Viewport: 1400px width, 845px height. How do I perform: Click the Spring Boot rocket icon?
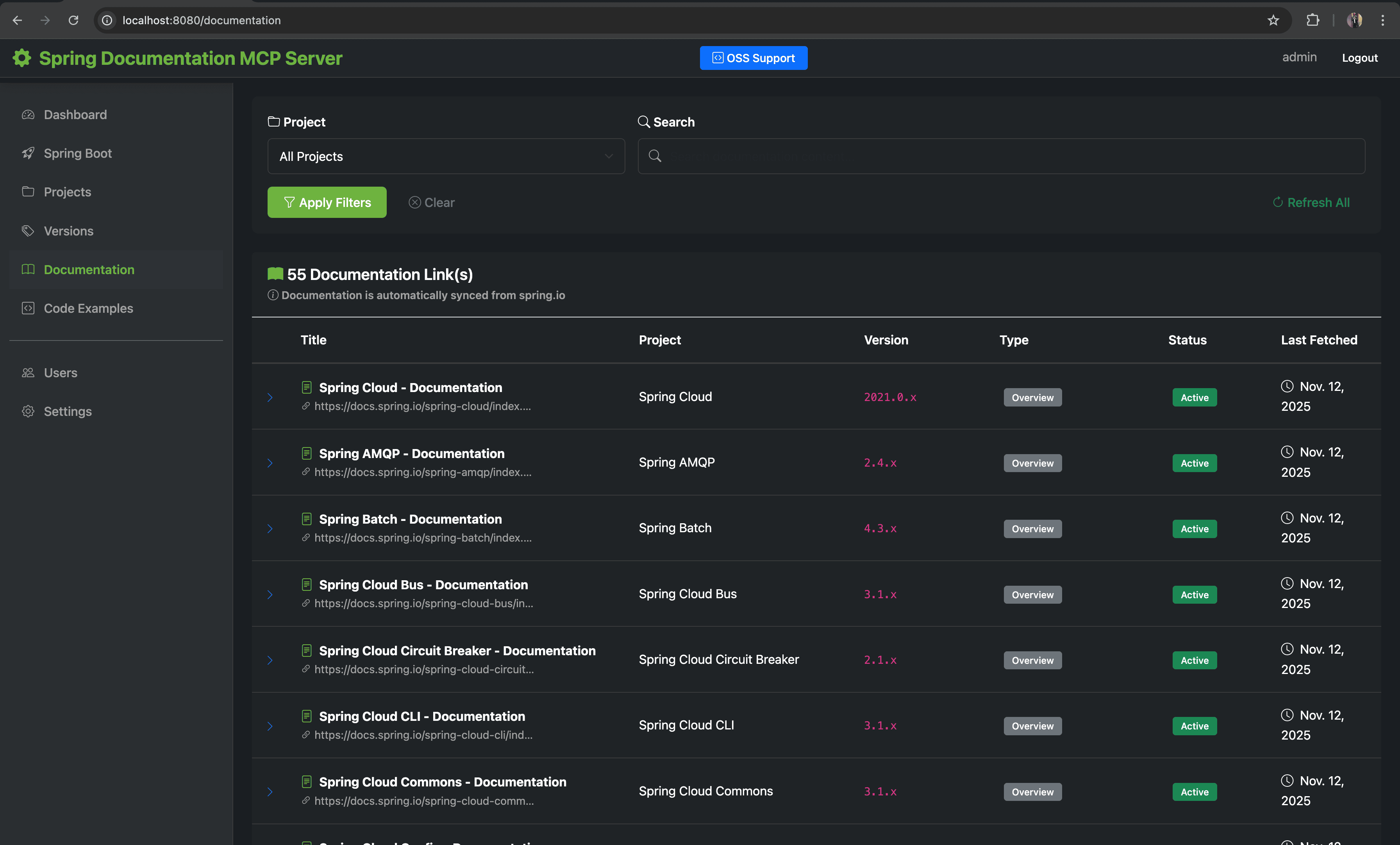coord(28,153)
